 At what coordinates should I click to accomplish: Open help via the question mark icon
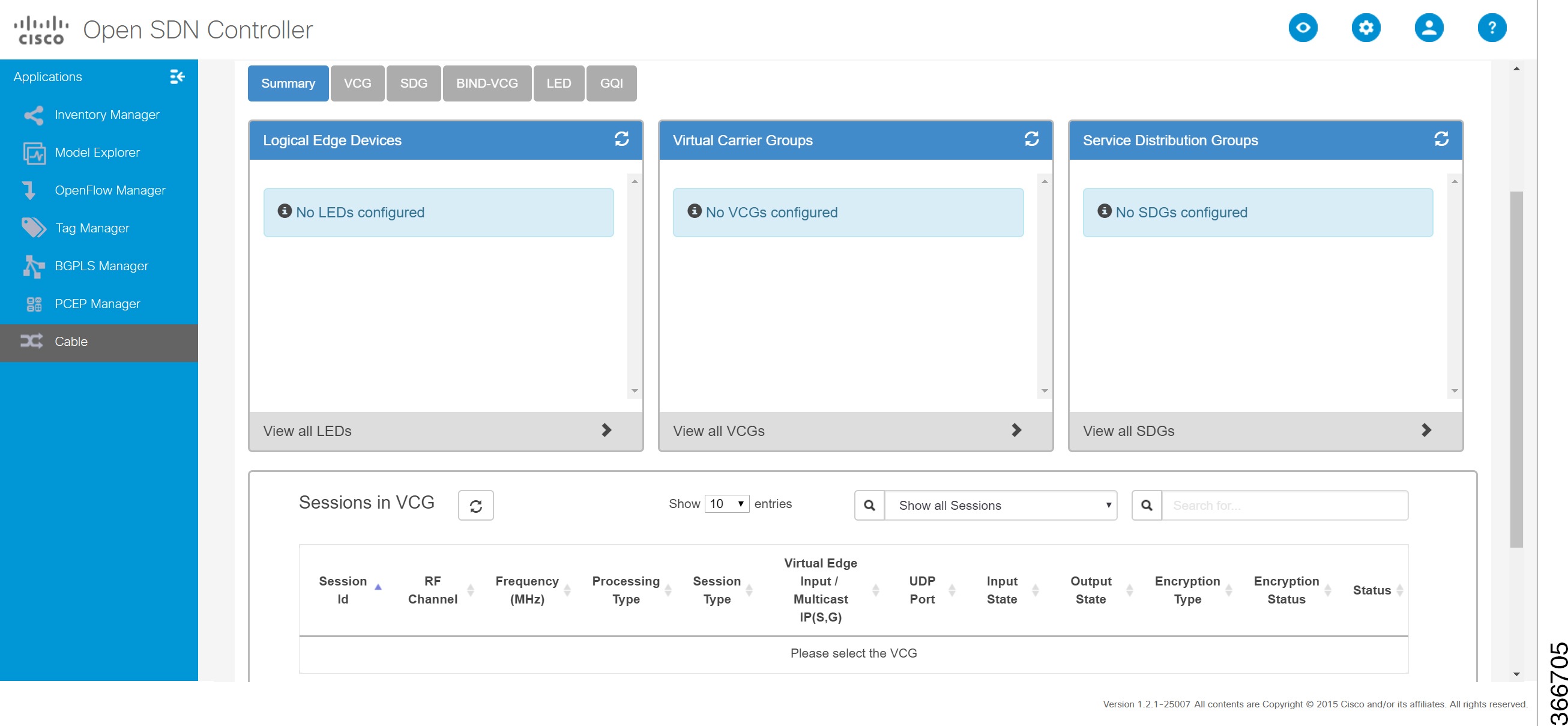[x=1492, y=28]
